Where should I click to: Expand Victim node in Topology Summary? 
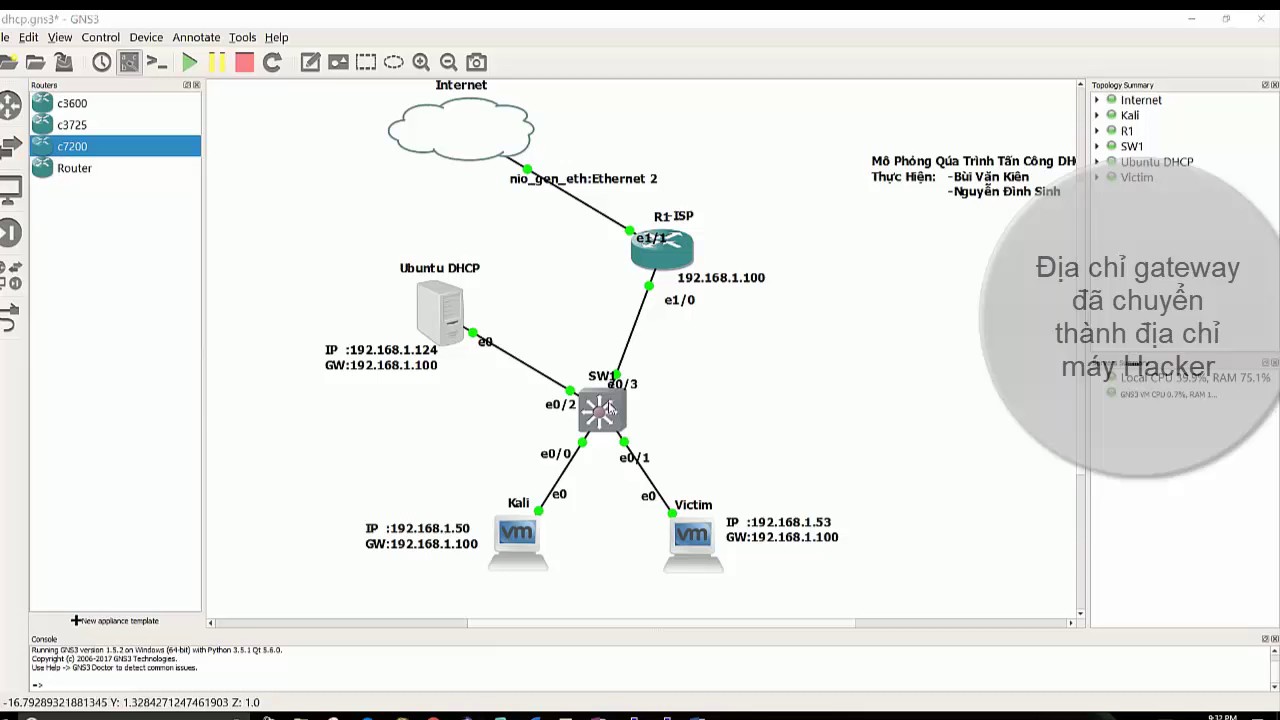coord(1097,177)
